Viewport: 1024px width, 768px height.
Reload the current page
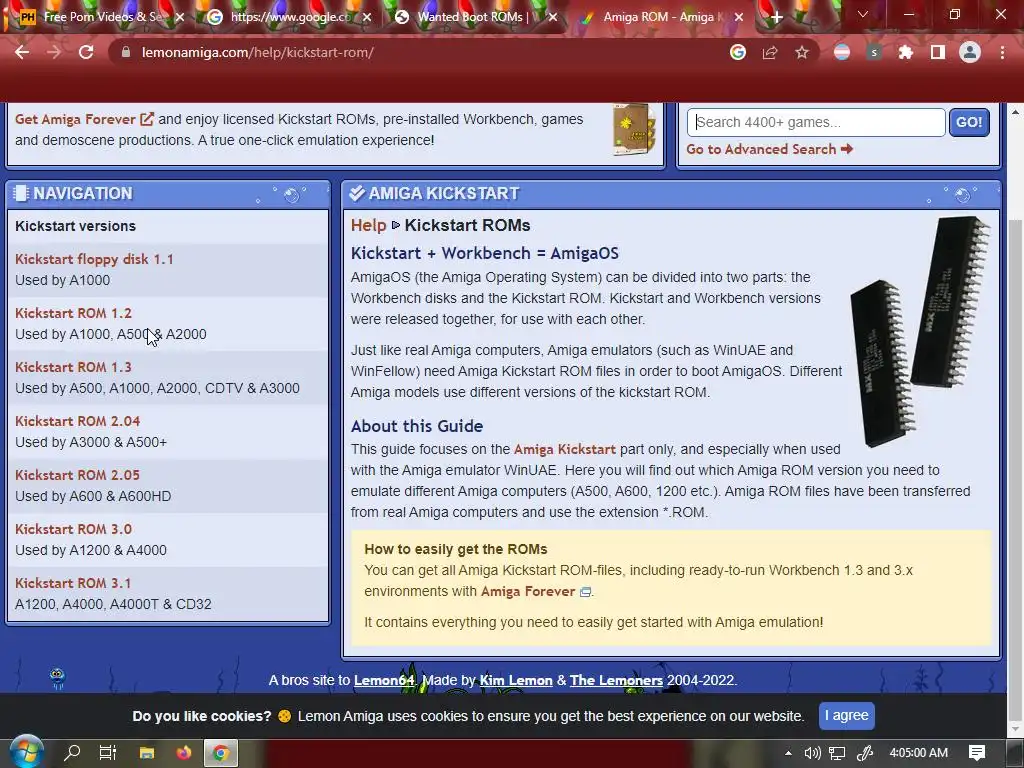(x=86, y=52)
